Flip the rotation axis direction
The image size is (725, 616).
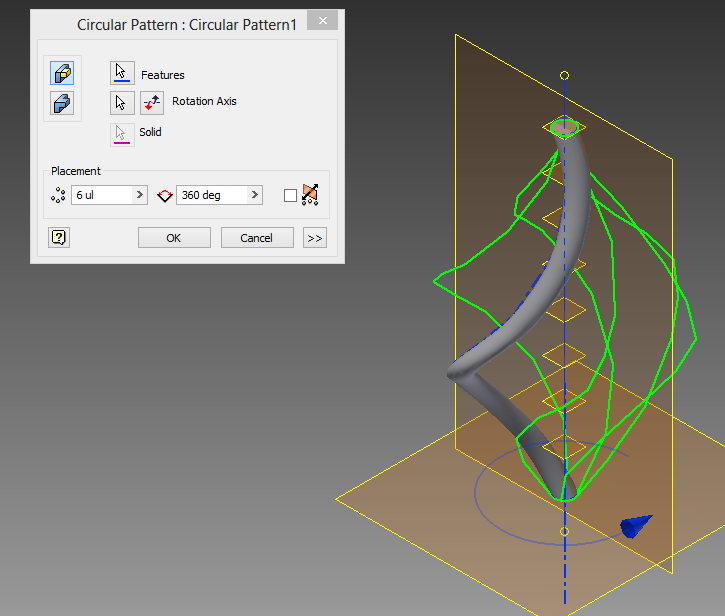(152, 103)
